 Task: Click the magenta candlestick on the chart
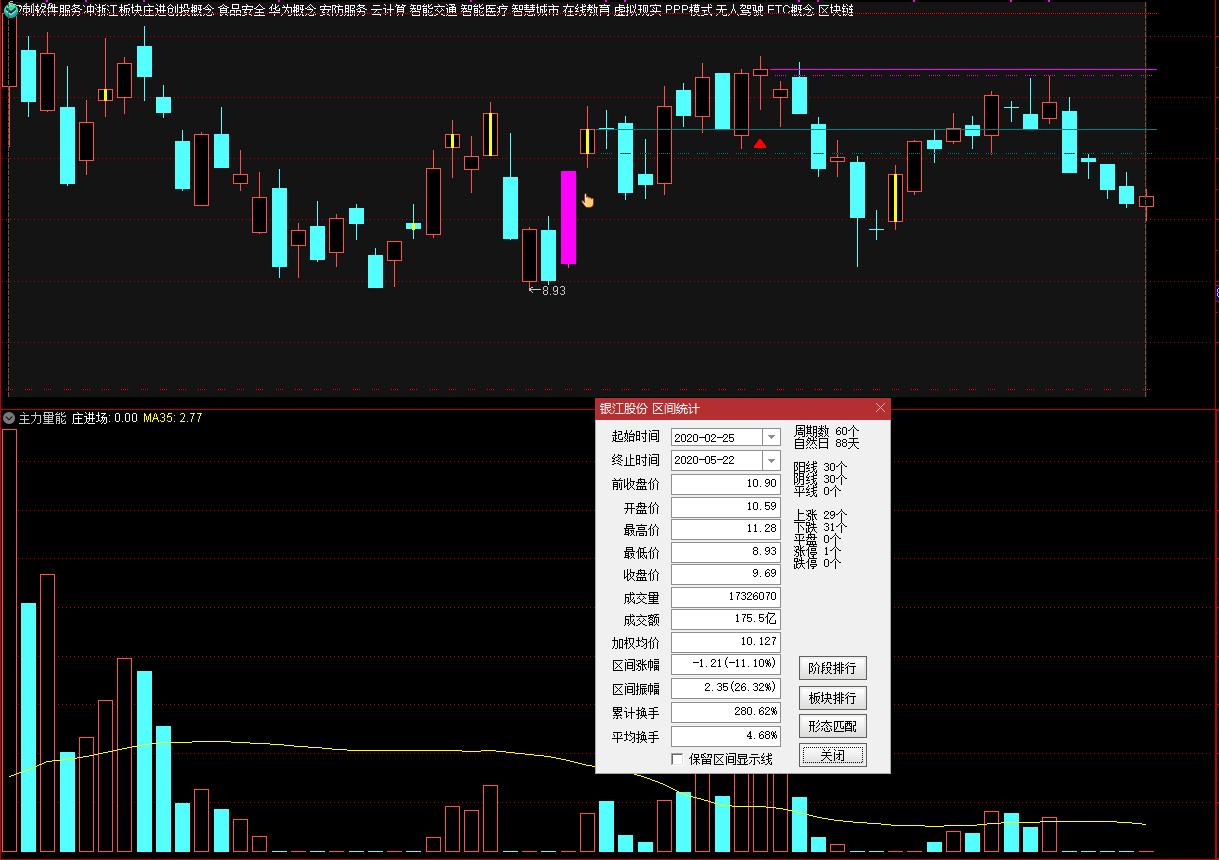(x=568, y=217)
